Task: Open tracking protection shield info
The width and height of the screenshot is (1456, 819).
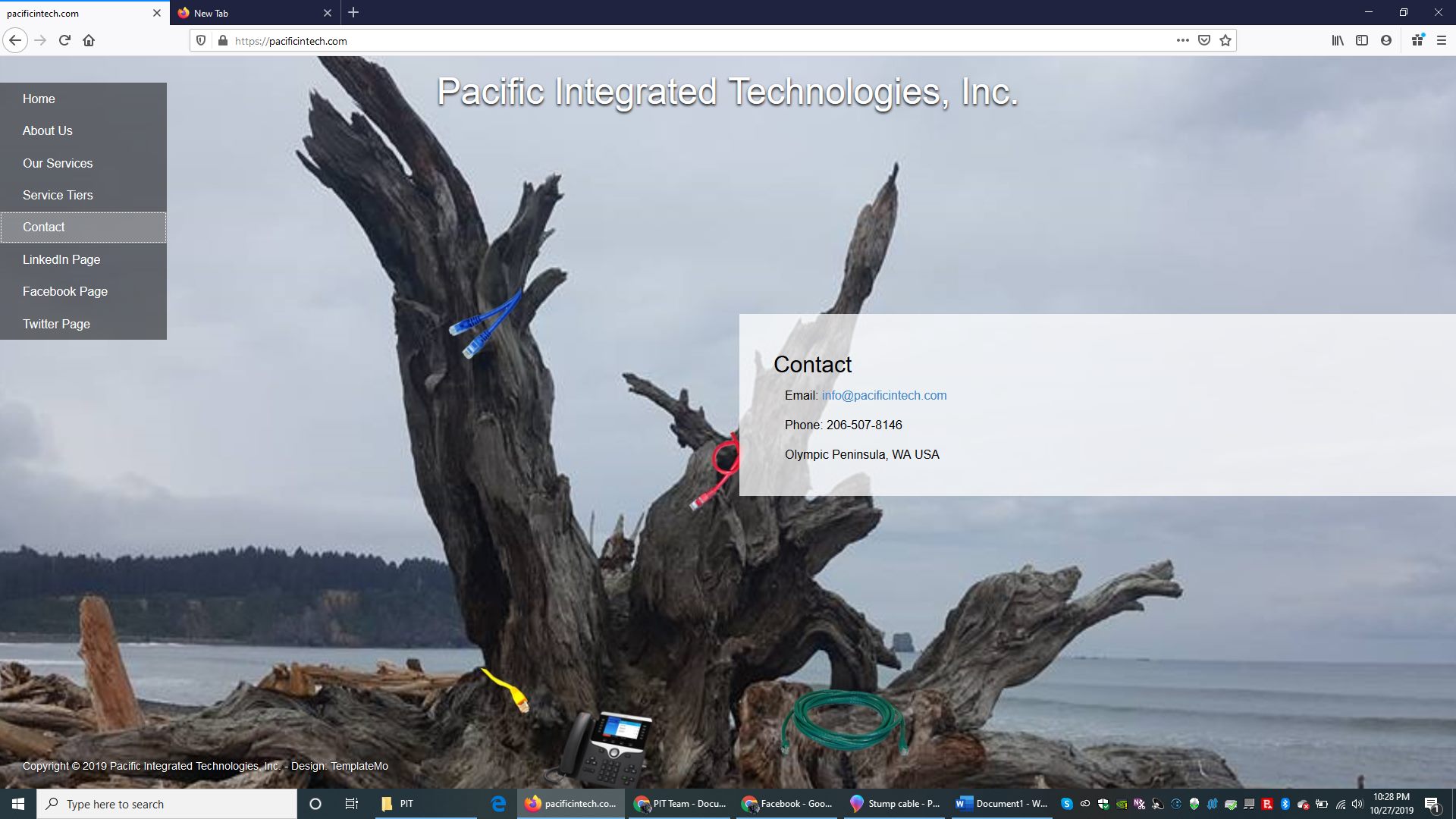Action: [x=201, y=41]
